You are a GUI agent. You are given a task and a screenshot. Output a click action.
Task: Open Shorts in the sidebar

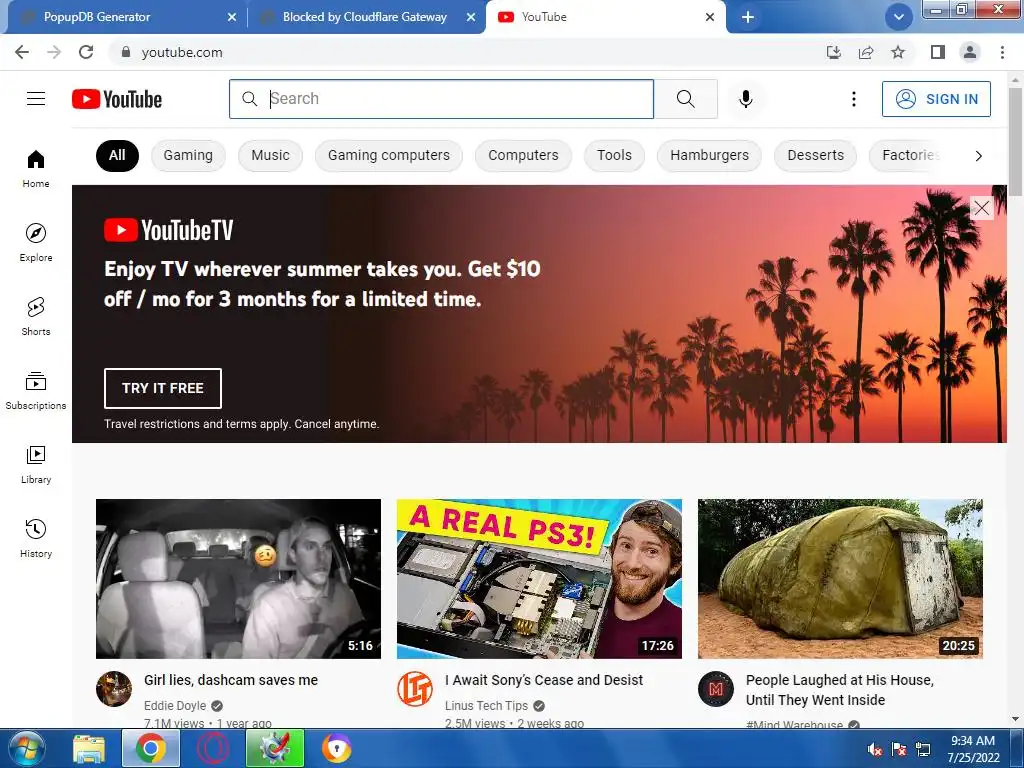(x=36, y=316)
